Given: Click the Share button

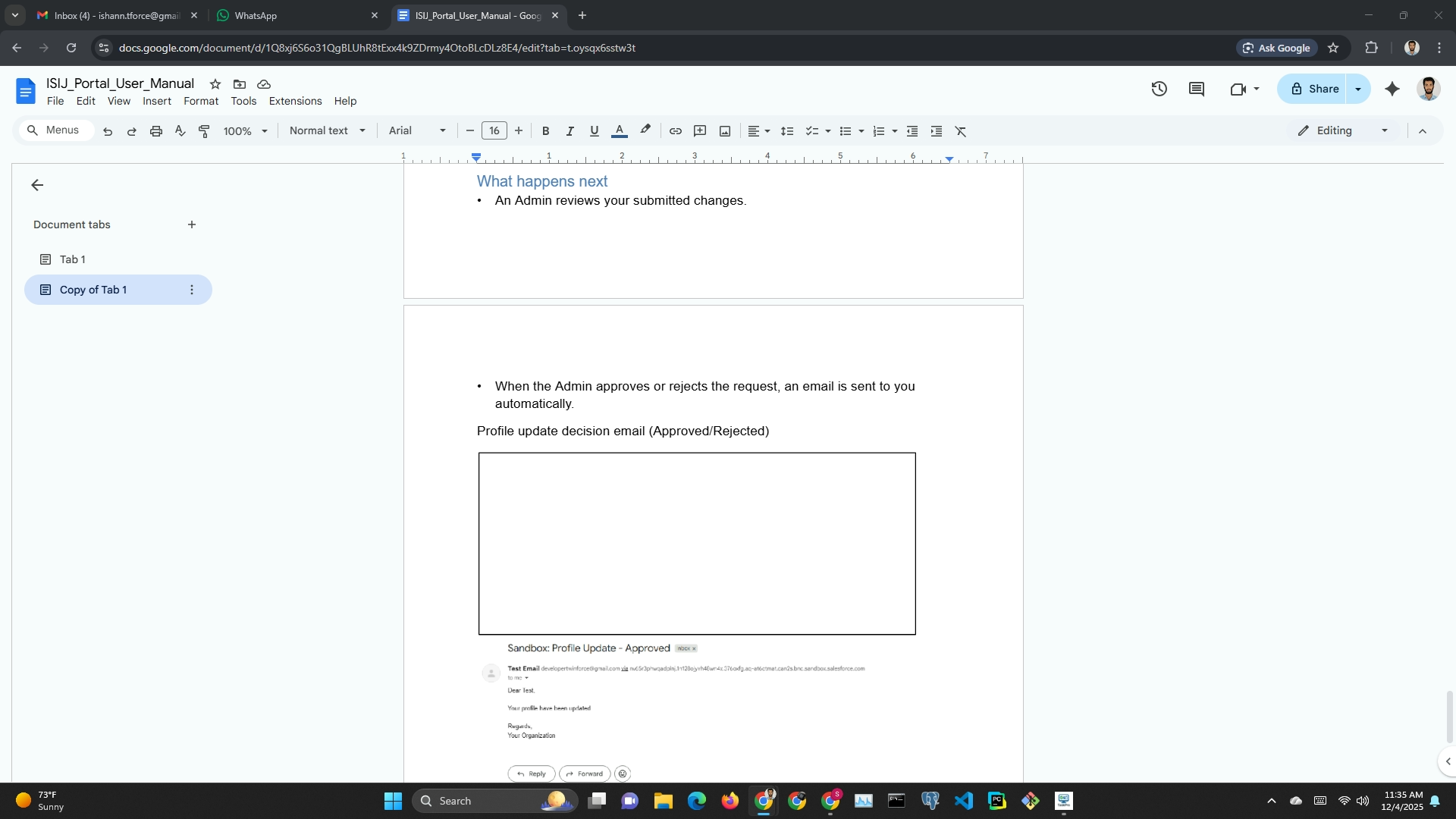Looking at the screenshot, I should pos(1313,89).
